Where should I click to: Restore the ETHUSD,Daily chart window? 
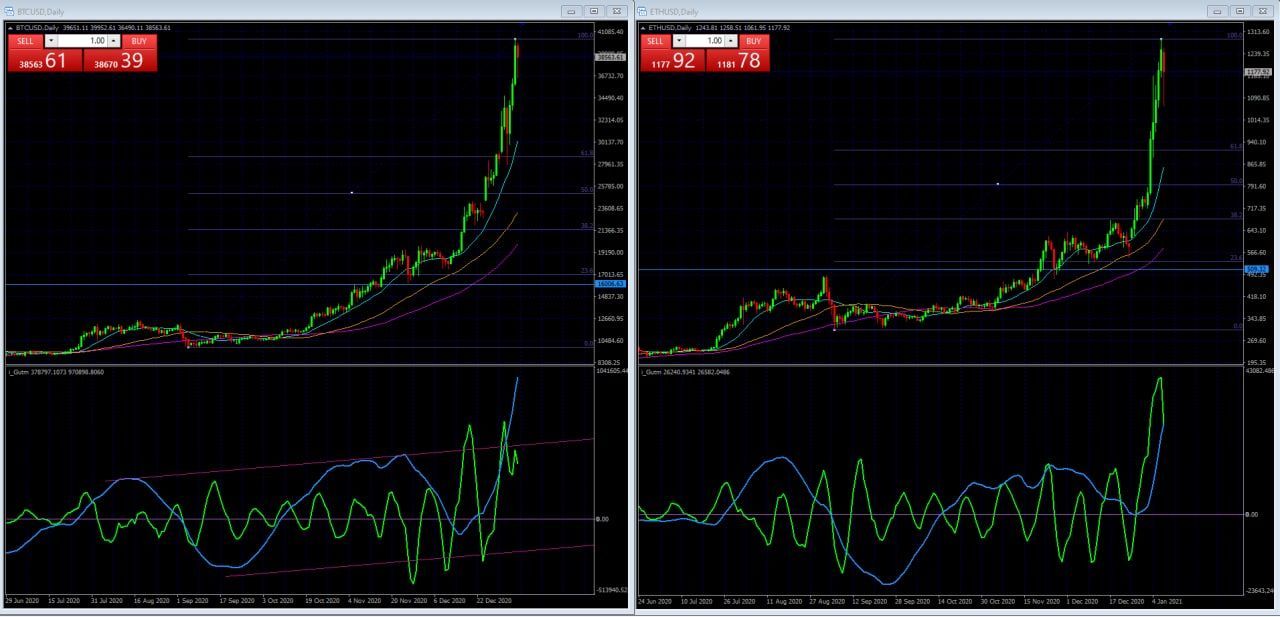pyautogui.click(x=1240, y=11)
